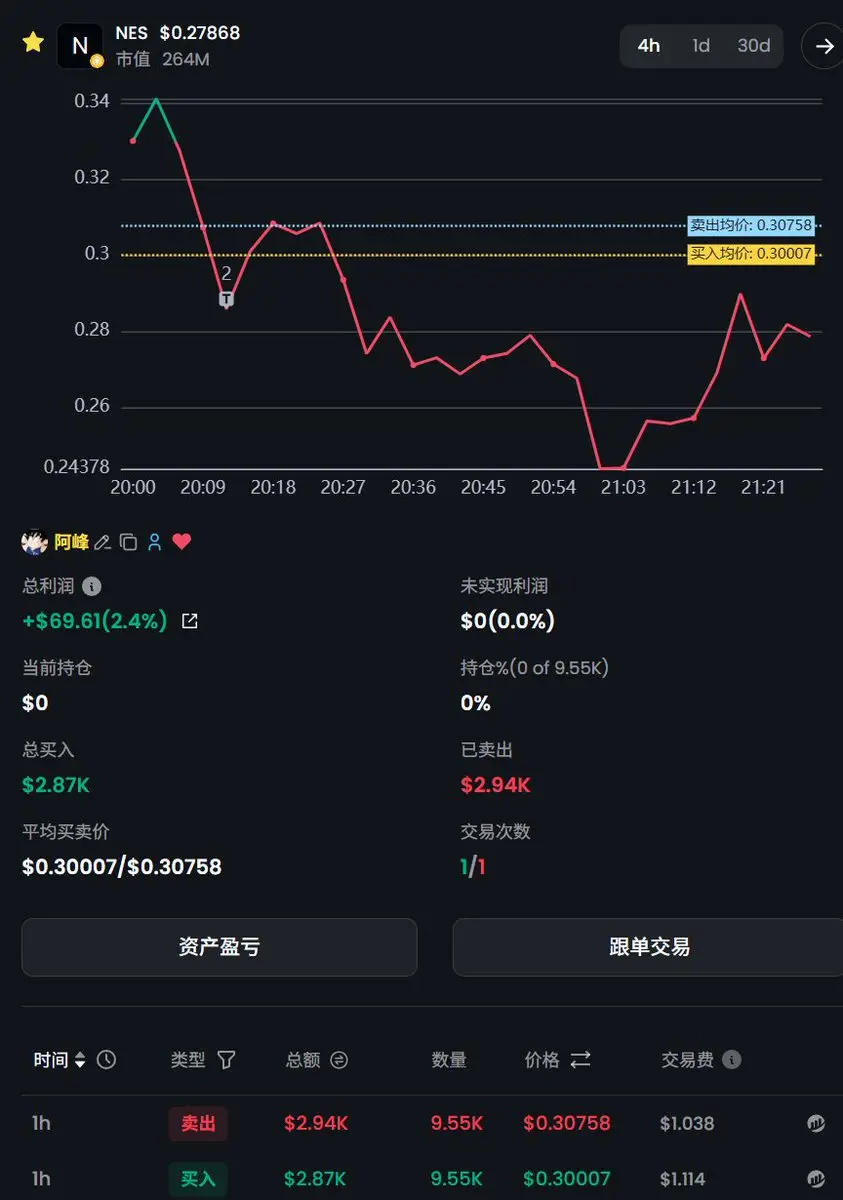Show info tooltip next to 总利润
Image resolution: width=843 pixels, height=1200 pixels.
pos(92,586)
